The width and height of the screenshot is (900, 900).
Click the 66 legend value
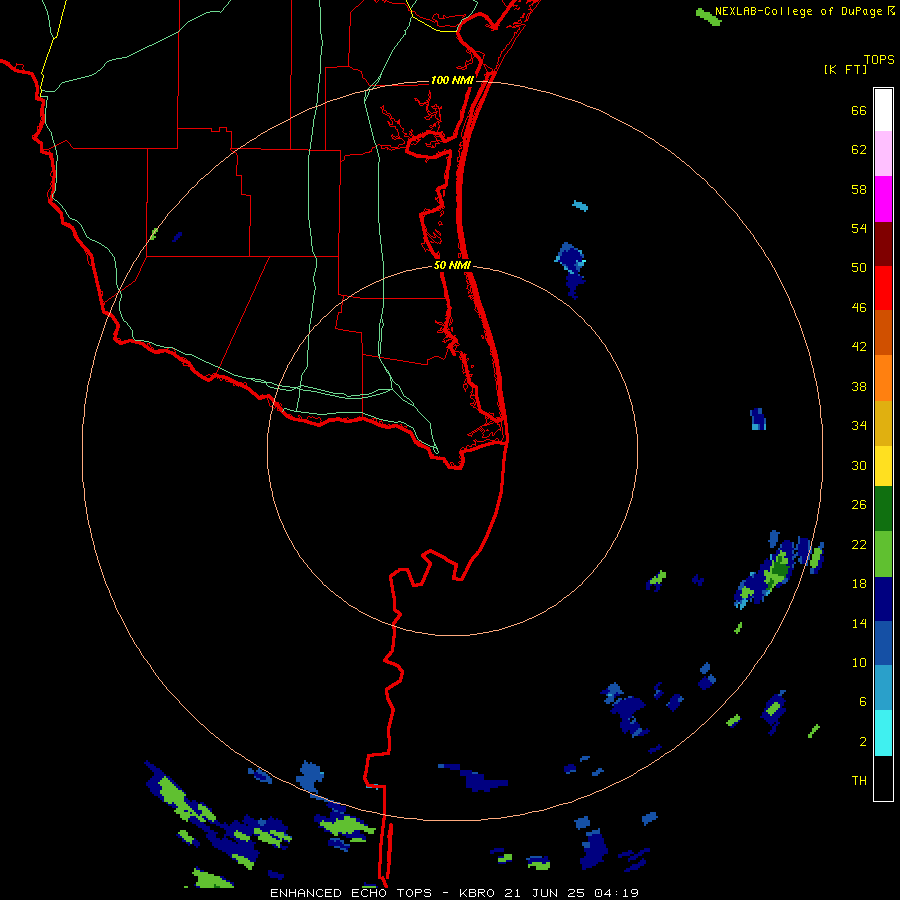tap(859, 110)
